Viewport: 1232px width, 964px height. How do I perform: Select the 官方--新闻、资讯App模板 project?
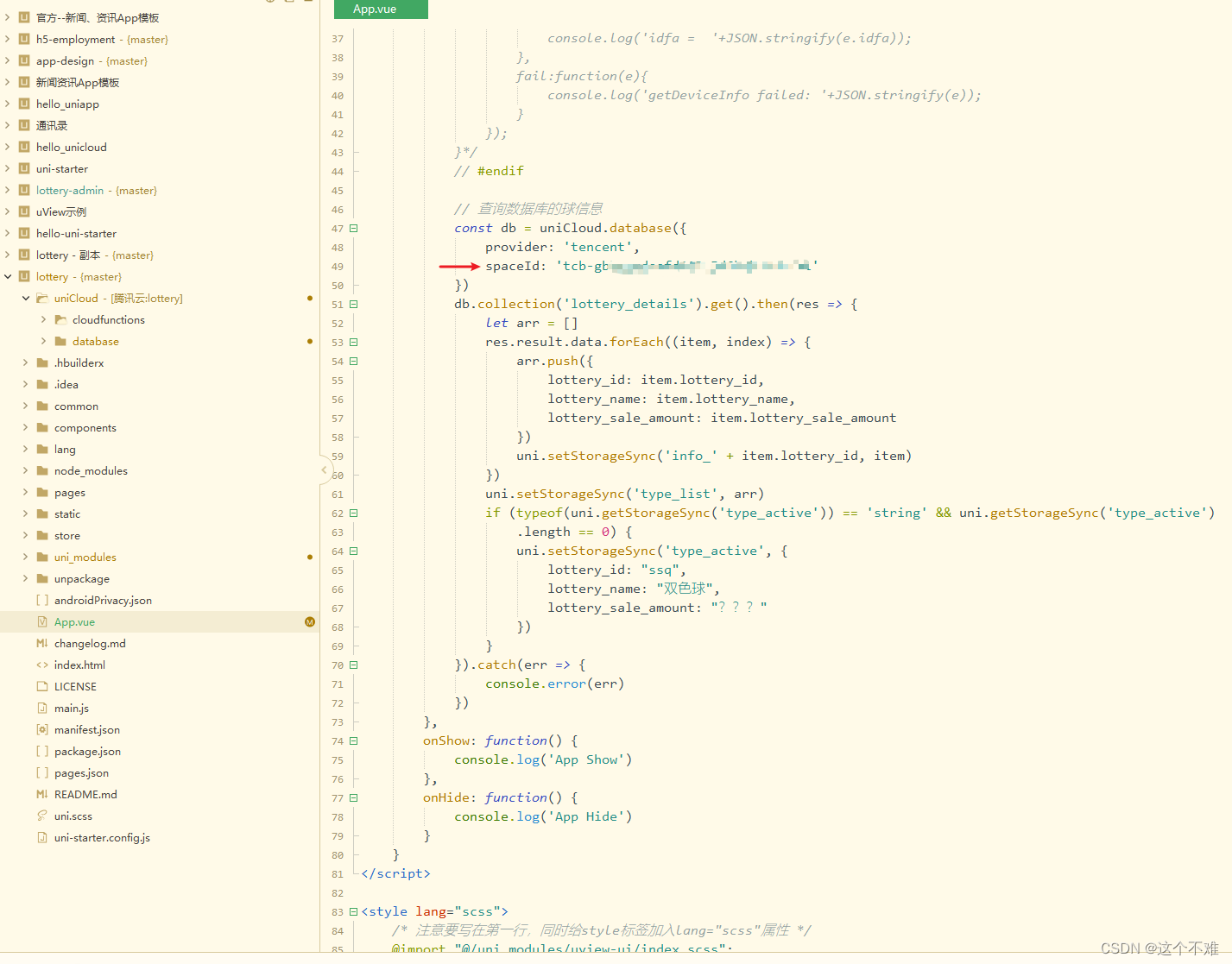[98, 17]
